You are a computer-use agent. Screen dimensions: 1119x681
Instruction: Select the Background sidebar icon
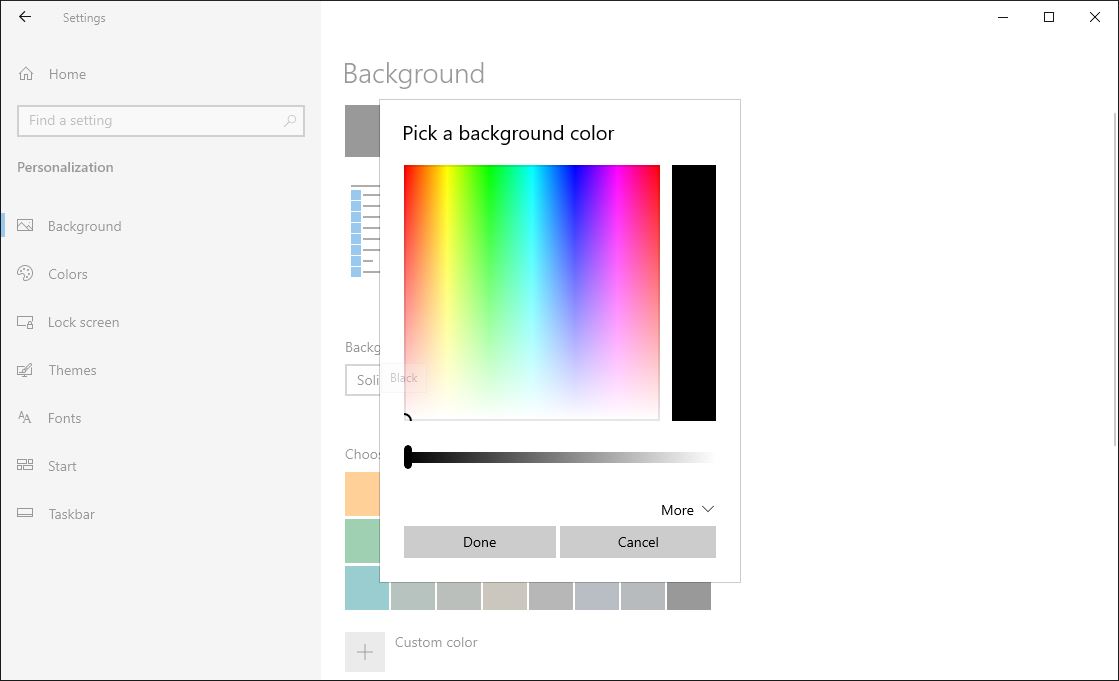[x=24, y=226]
